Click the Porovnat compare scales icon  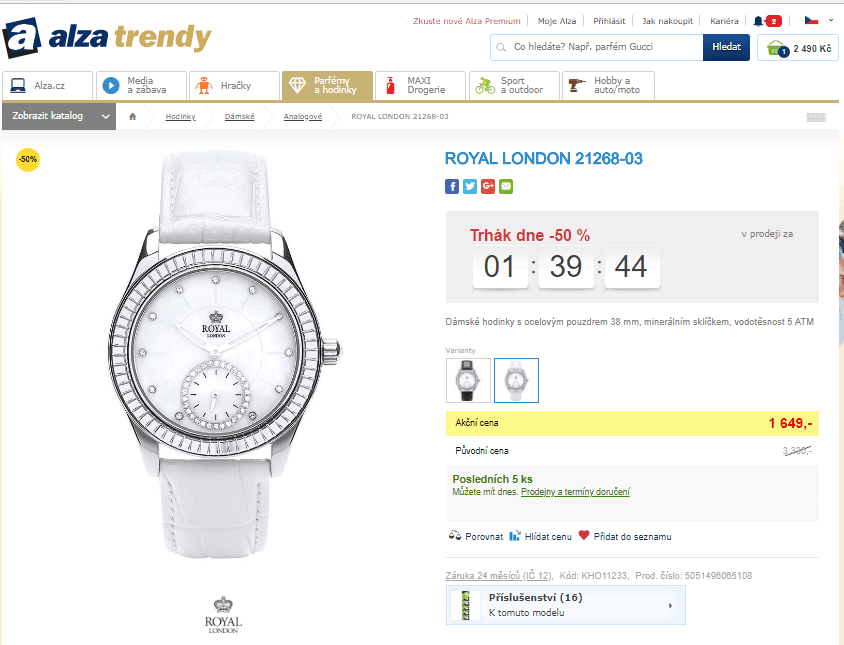(x=454, y=536)
